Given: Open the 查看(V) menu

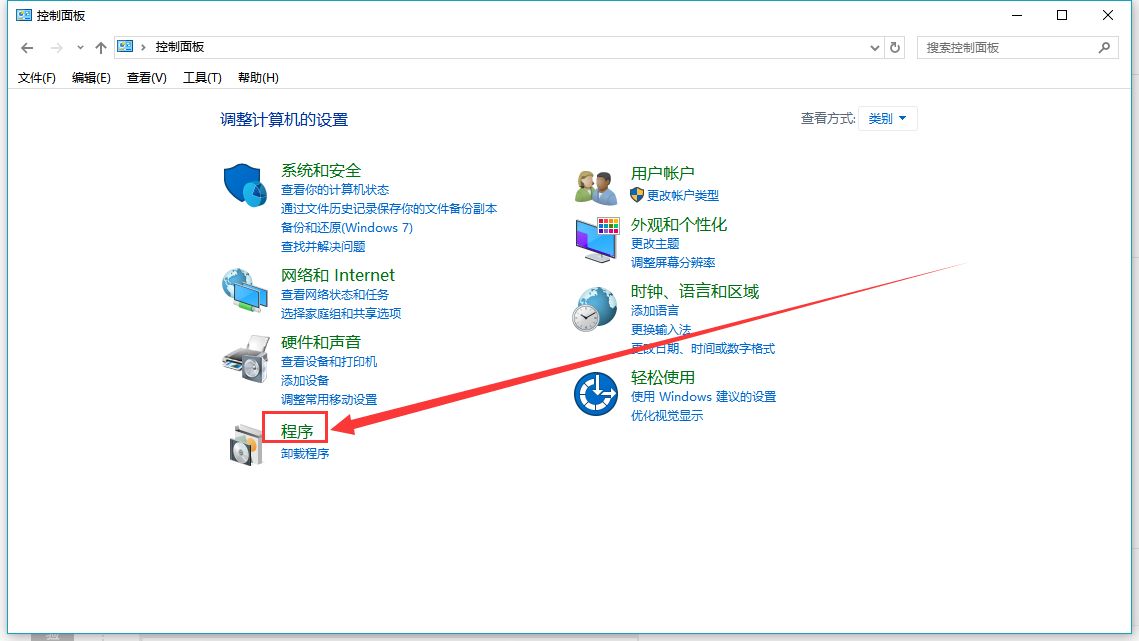Looking at the screenshot, I should (147, 78).
